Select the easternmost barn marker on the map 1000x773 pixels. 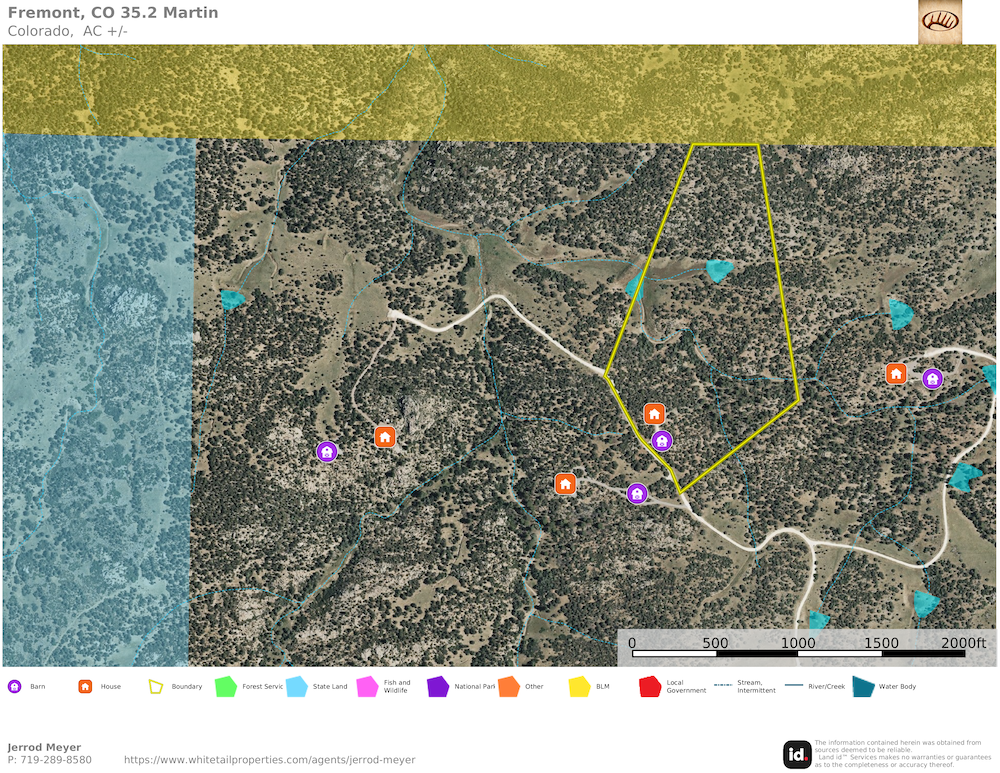point(932,379)
